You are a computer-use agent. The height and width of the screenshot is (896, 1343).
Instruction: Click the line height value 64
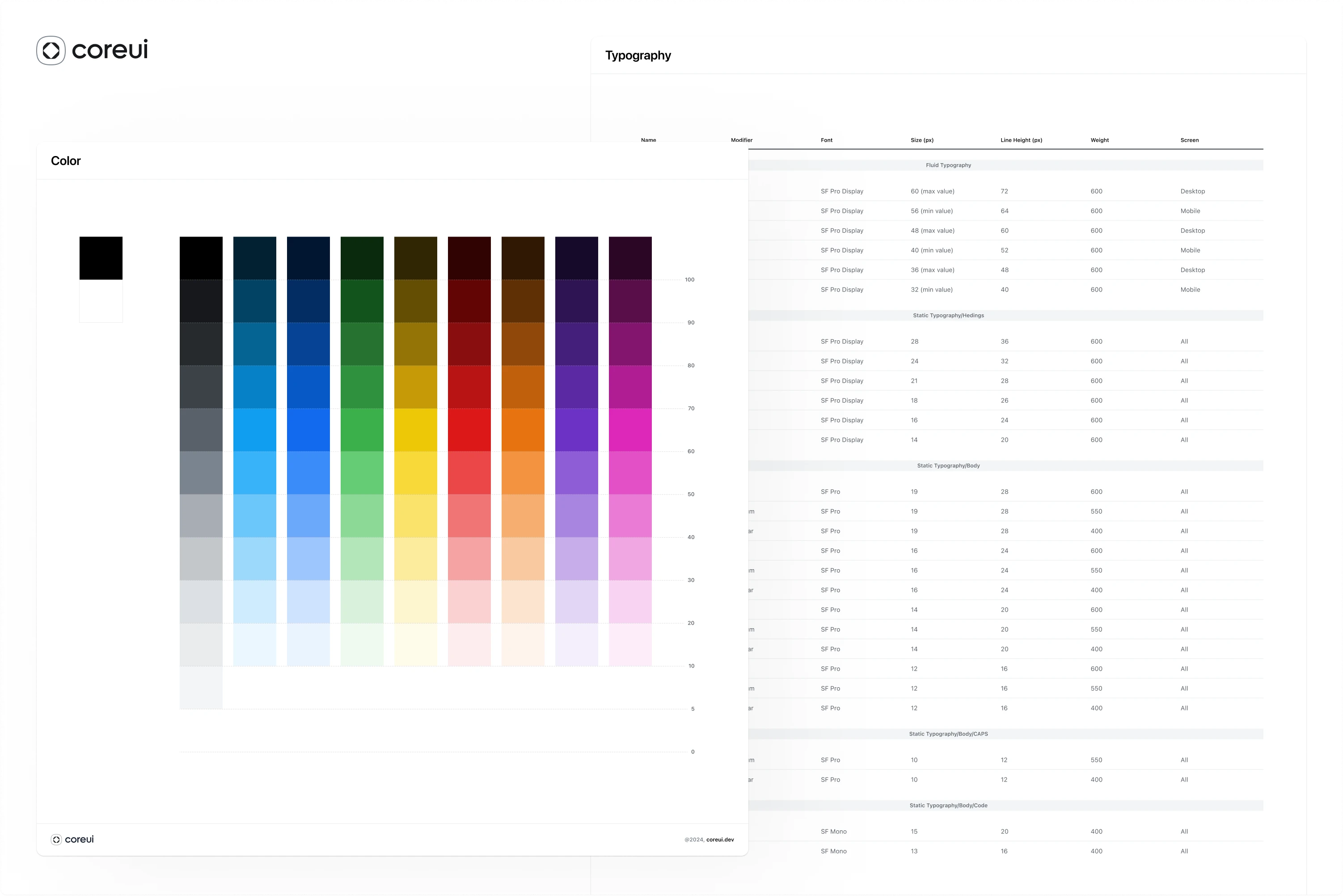point(1004,211)
